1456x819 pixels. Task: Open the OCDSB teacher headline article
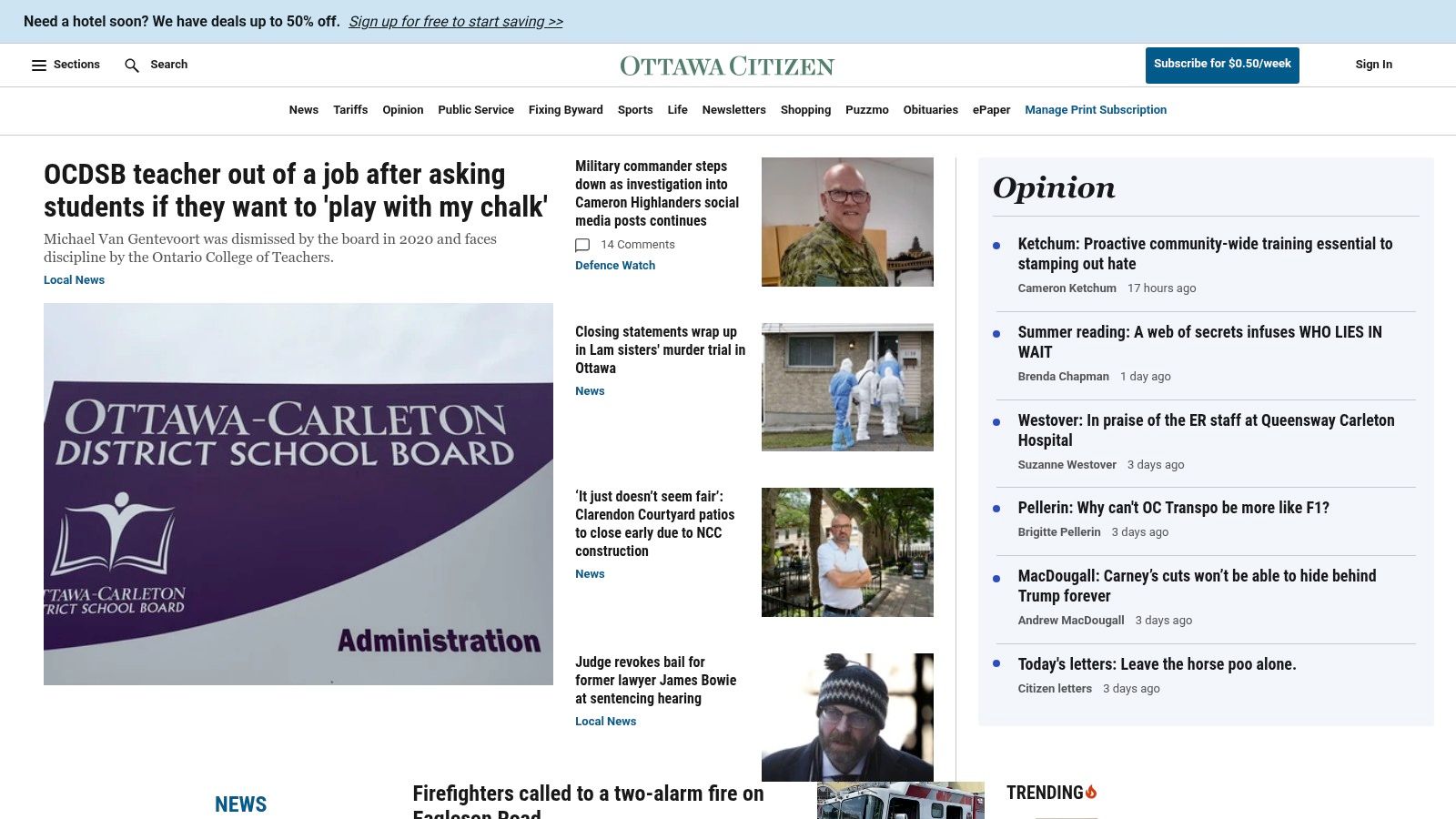click(296, 190)
